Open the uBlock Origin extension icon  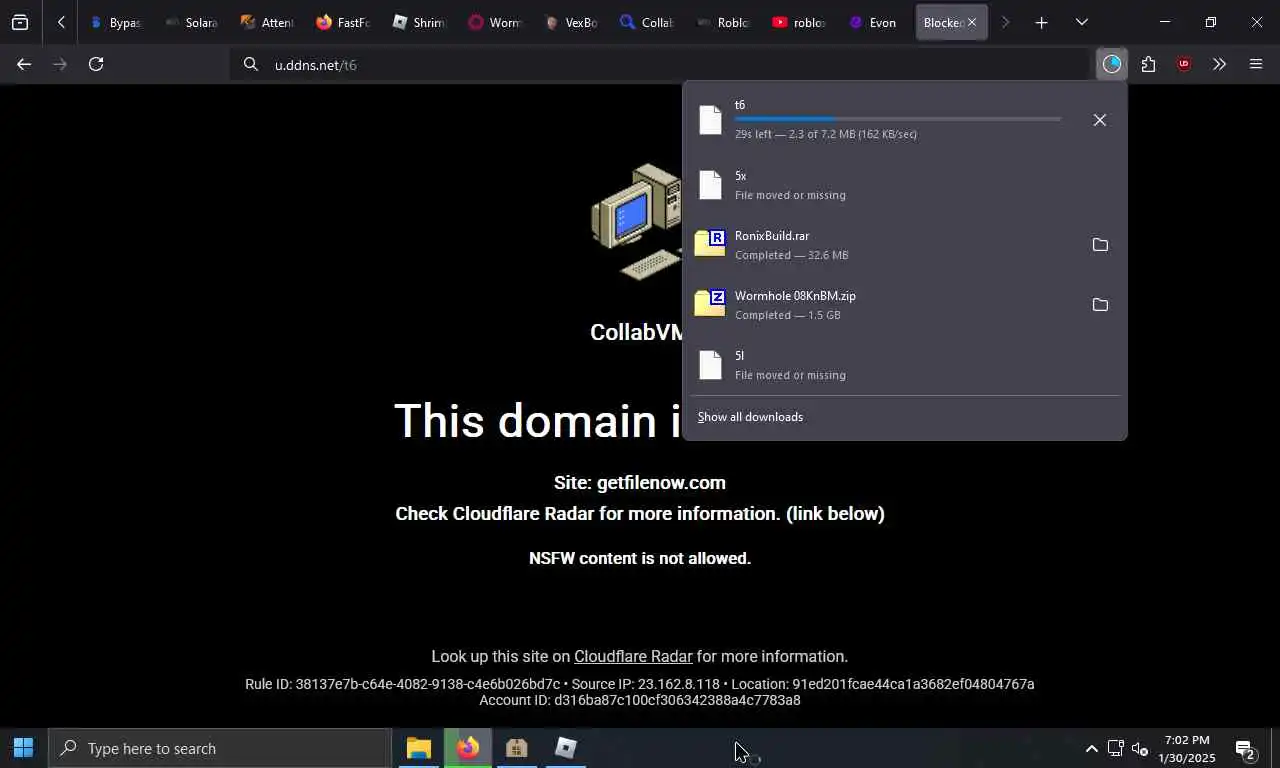tap(1184, 64)
